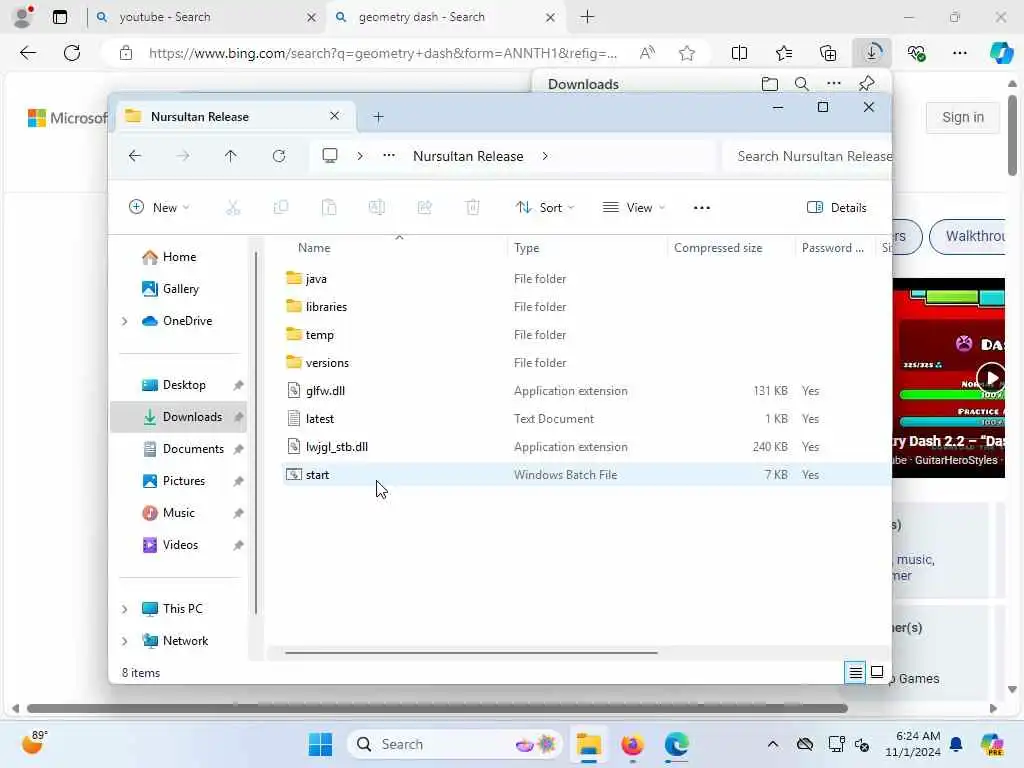Play the Geometry Dash video thumbnail
Image resolution: width=1024 pixels, height=768 pixels.
pos(991,377)
